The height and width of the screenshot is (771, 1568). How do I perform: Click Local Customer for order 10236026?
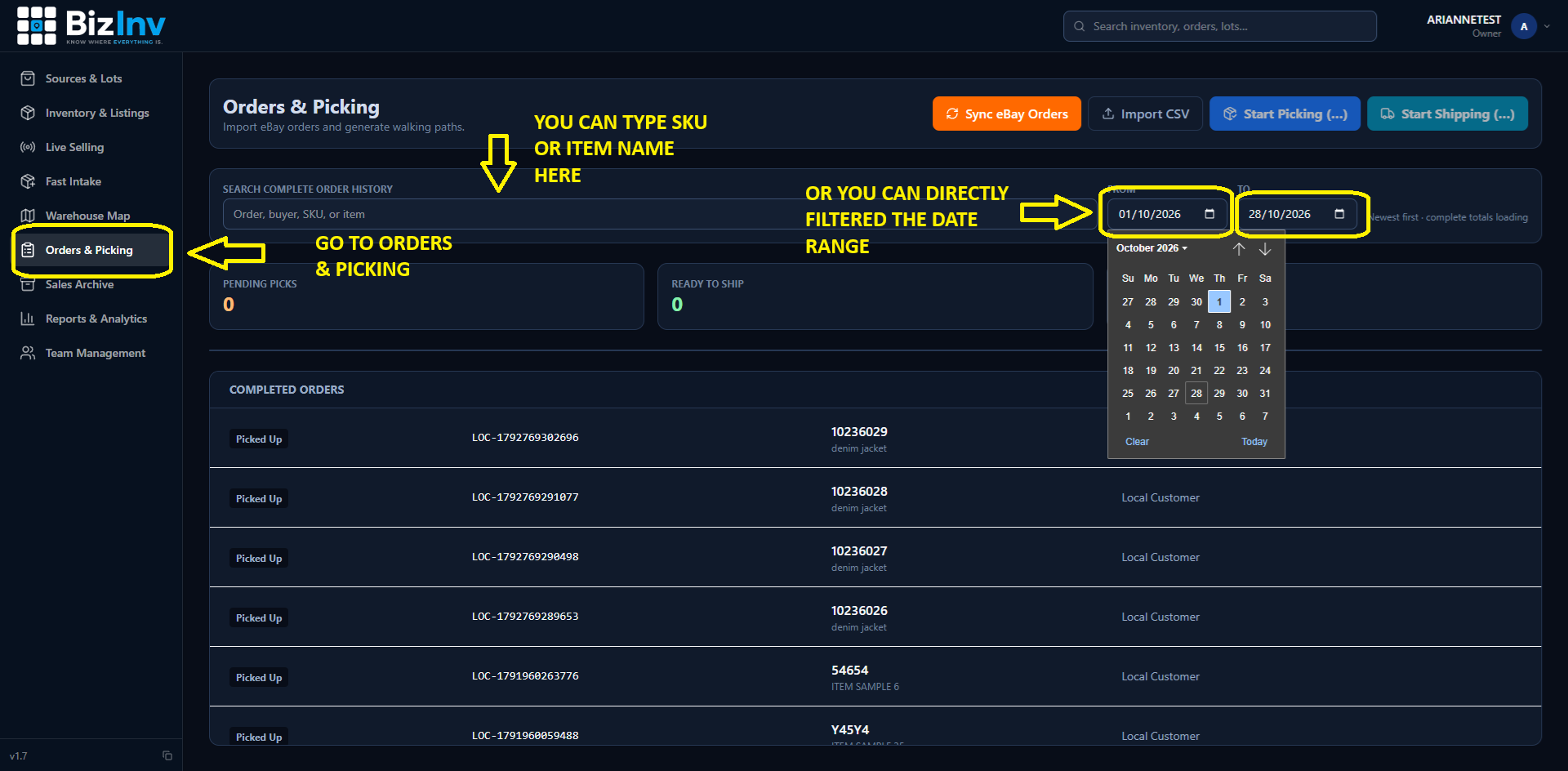click(1160, 617)
